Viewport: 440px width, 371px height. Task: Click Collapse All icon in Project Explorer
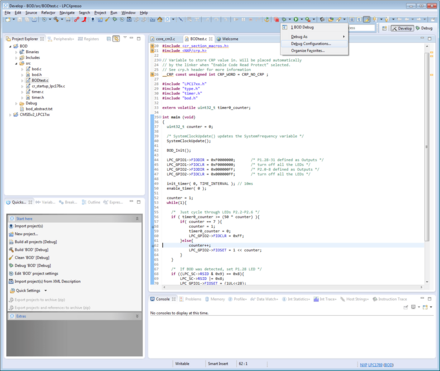109,39
